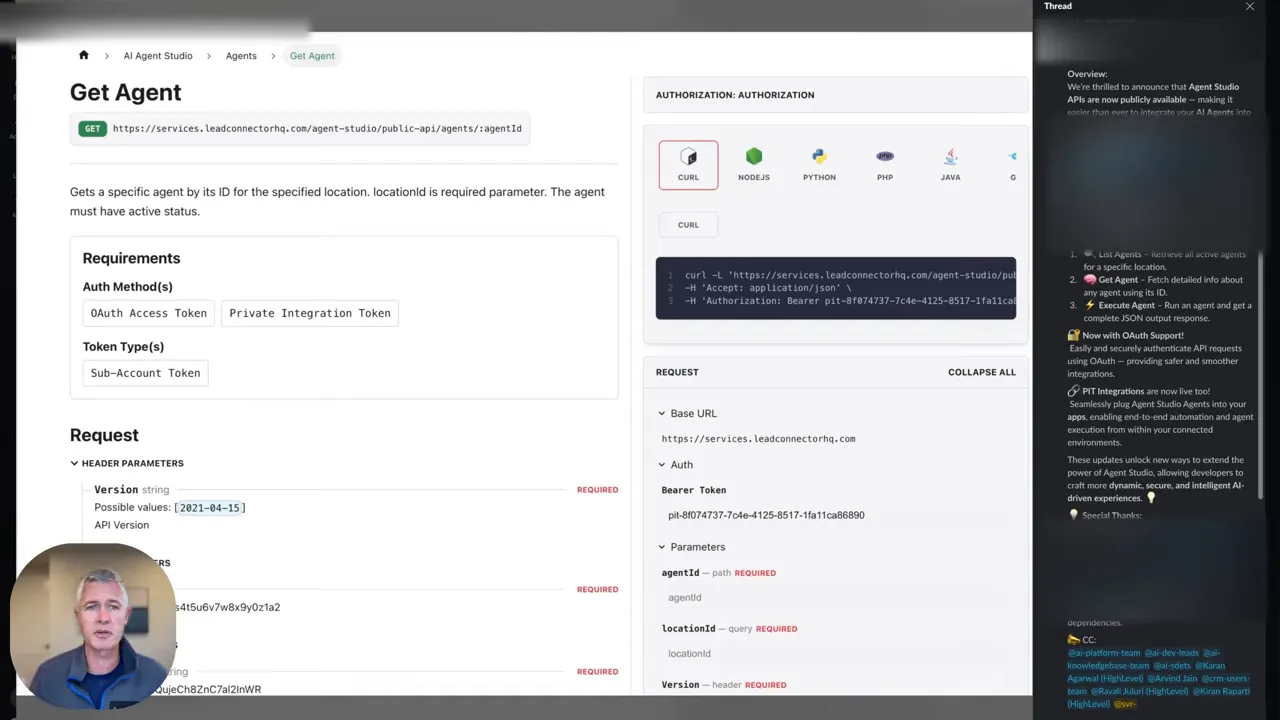This screenshot has height=720, width=1280.
Task: Select the NODEJS code example icon
Action: 753,163
